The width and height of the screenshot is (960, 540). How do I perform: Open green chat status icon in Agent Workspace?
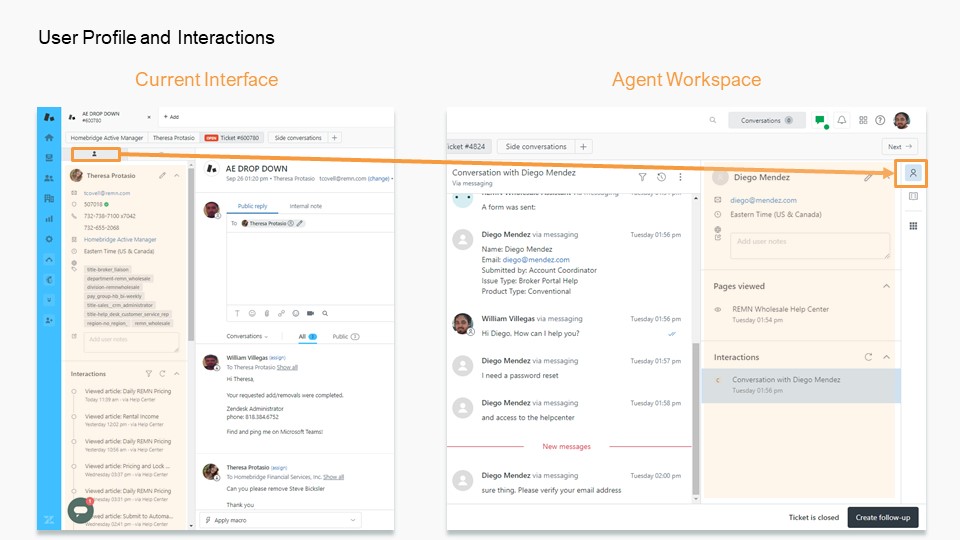tap(820, 121)
